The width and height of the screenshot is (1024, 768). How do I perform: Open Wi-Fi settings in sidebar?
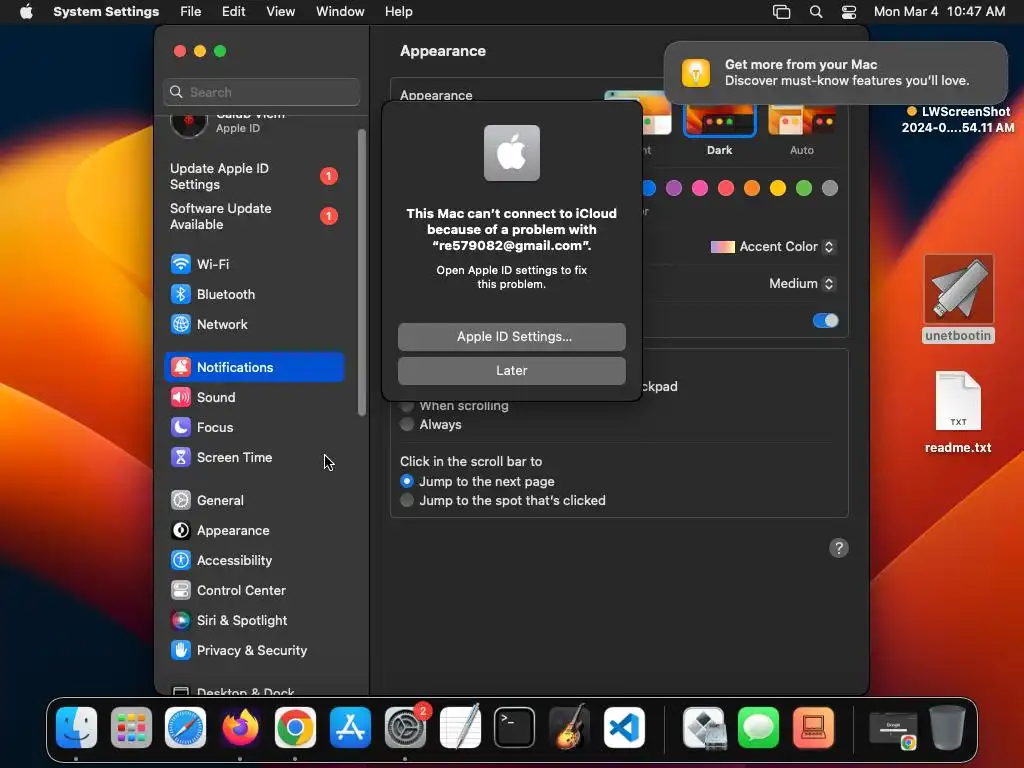point(254,264)
